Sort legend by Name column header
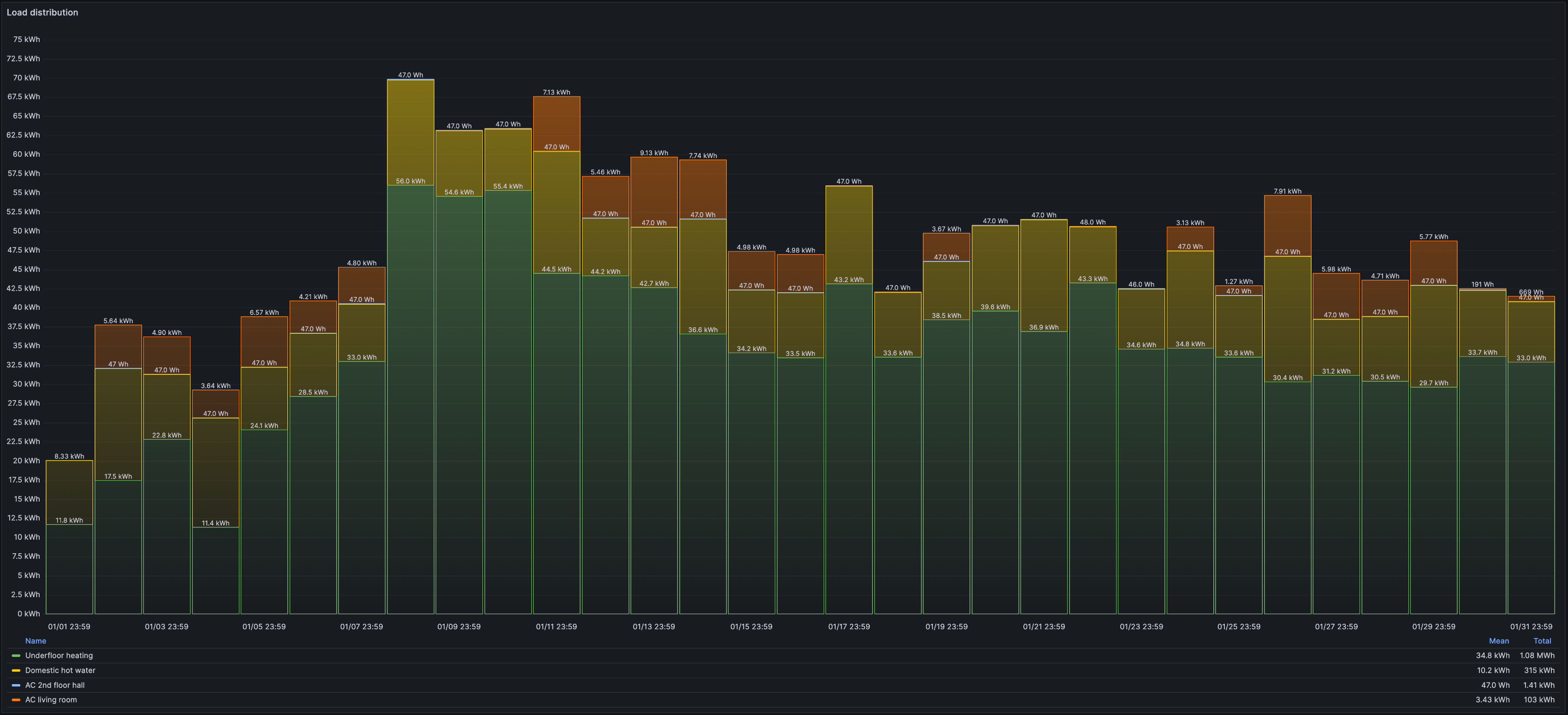Viewport: 1568px width, 715px height. 36,641
